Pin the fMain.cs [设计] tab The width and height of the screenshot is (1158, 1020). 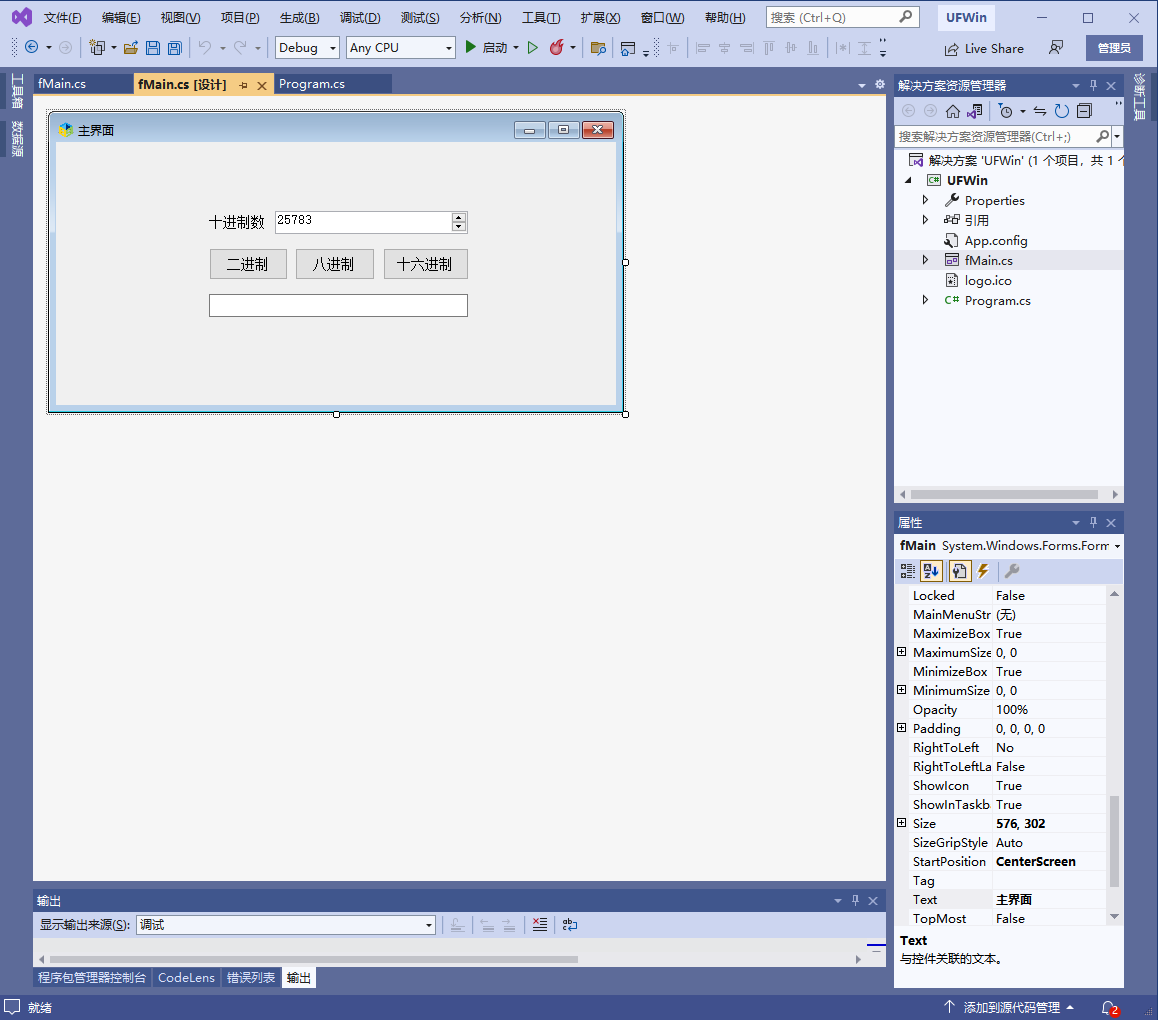click(243, 86)
